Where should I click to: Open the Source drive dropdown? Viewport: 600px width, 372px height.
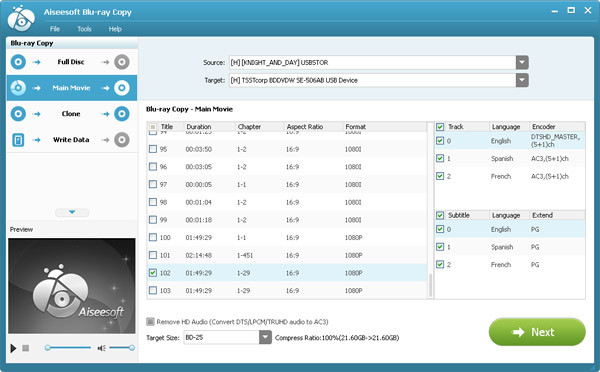(x=522, y=62)
